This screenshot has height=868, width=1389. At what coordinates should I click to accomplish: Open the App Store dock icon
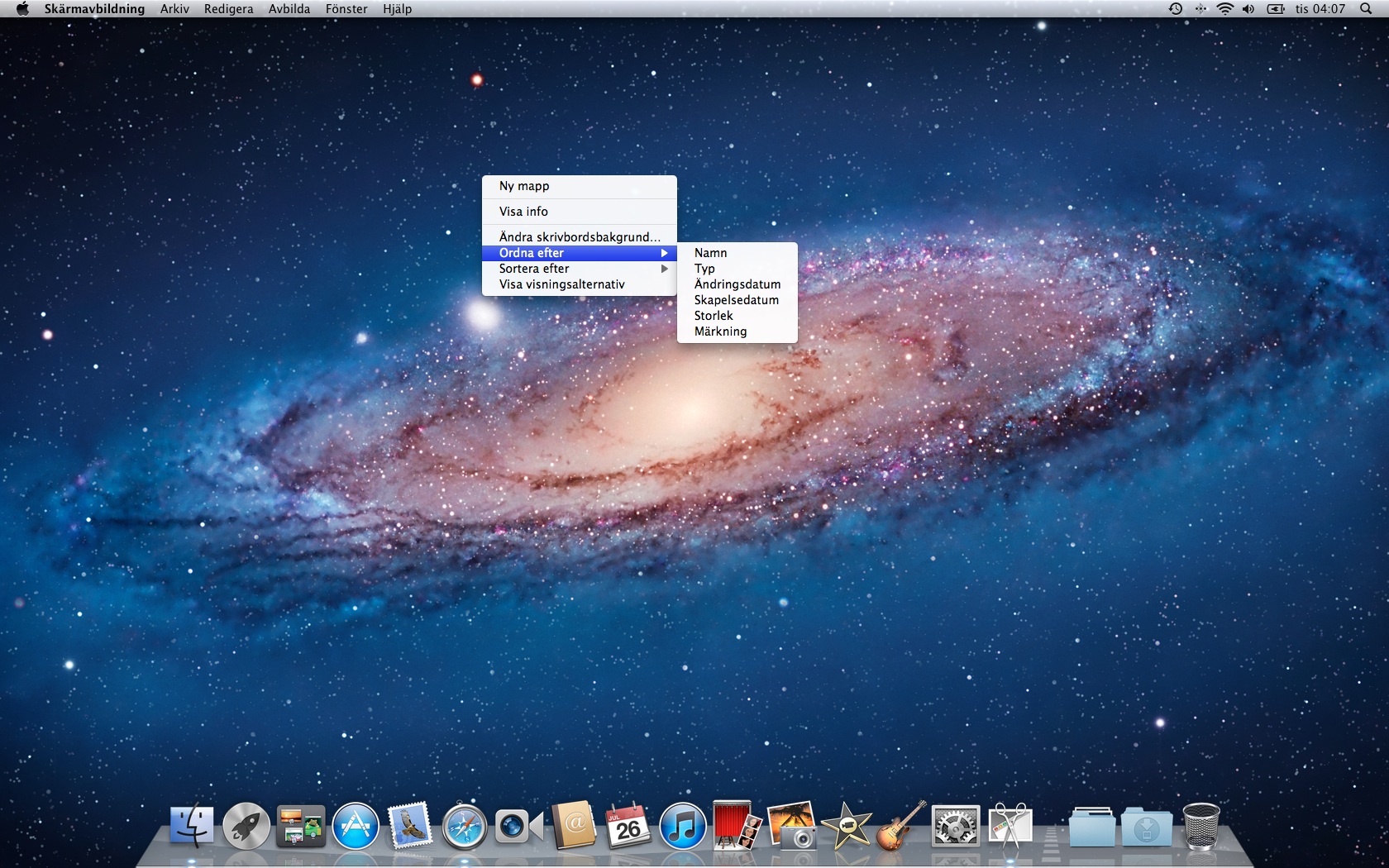tap(356, 826)
